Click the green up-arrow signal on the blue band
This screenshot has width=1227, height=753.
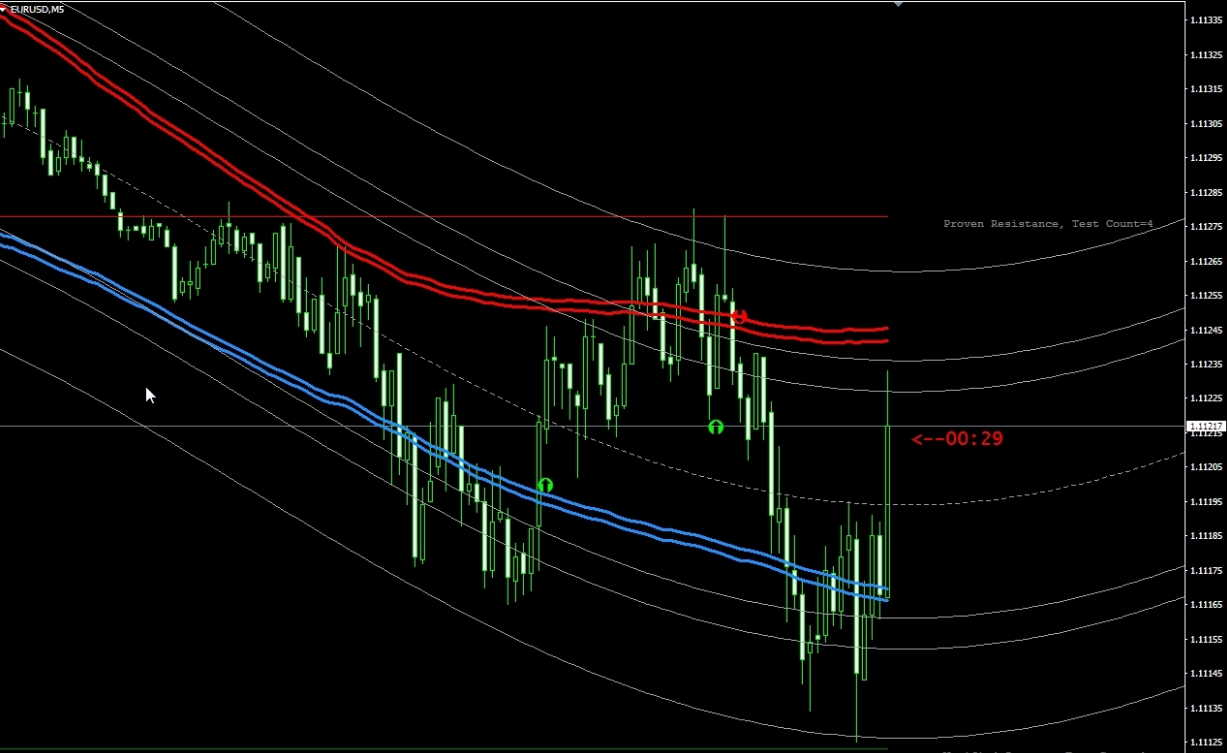(x=545, y=486)
